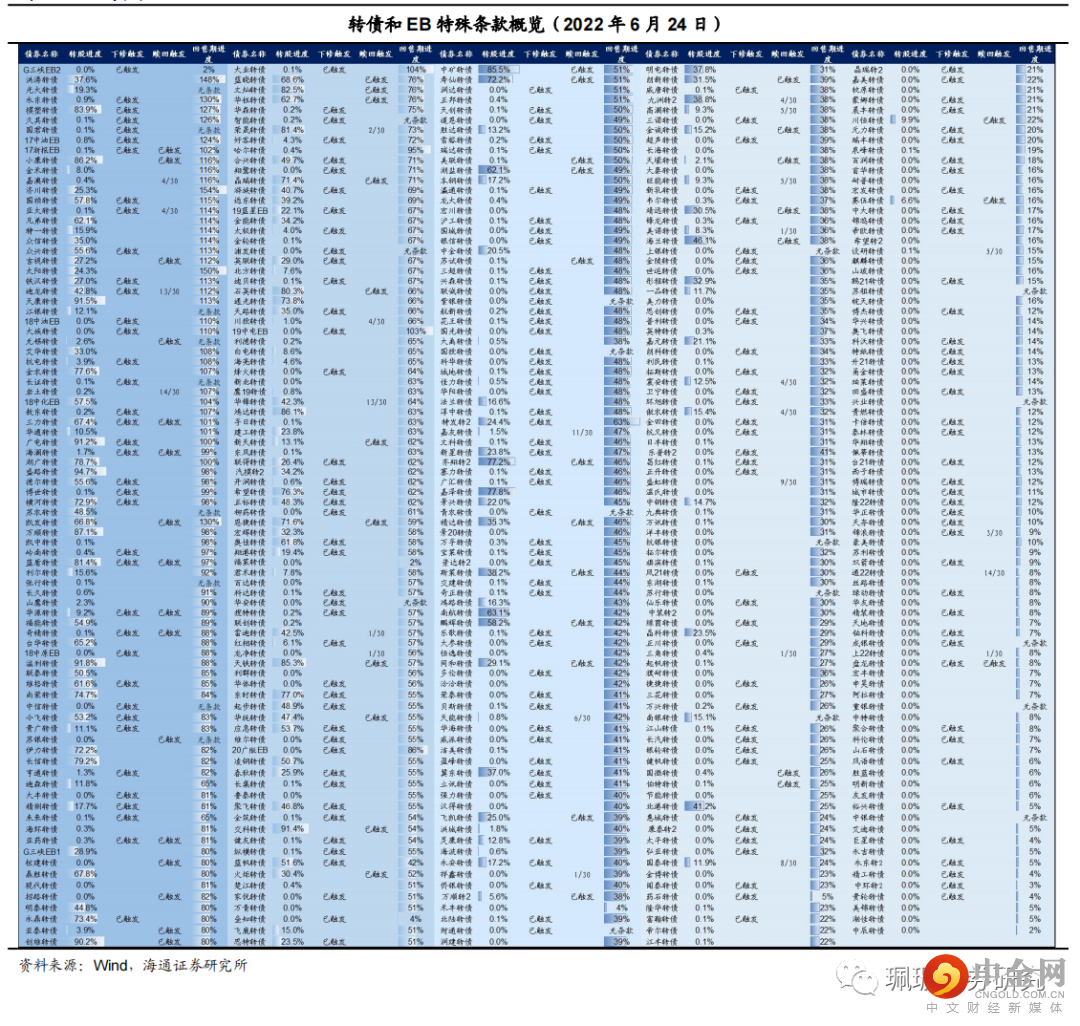The image size is (1080, 1026).
Task: Click the 11/30 redemption trigger cell
Action: (x=582, y=432)
